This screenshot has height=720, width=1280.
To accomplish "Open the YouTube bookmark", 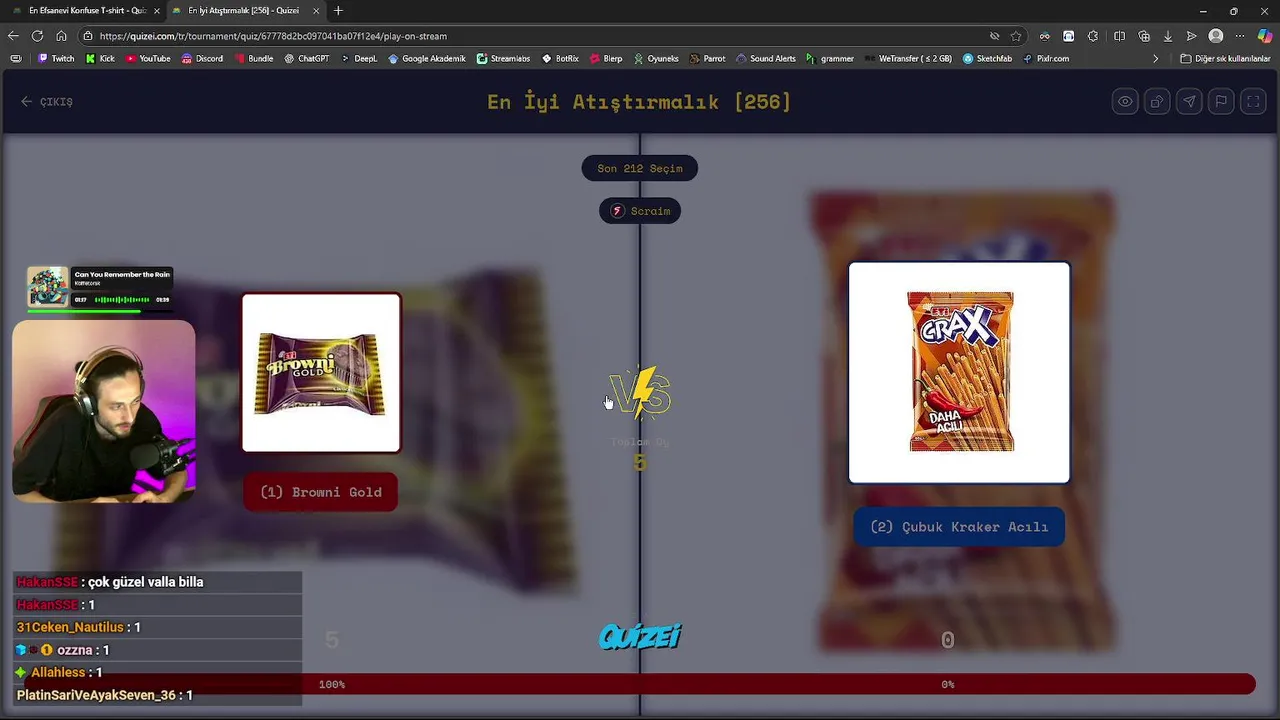I will [148, 58].
